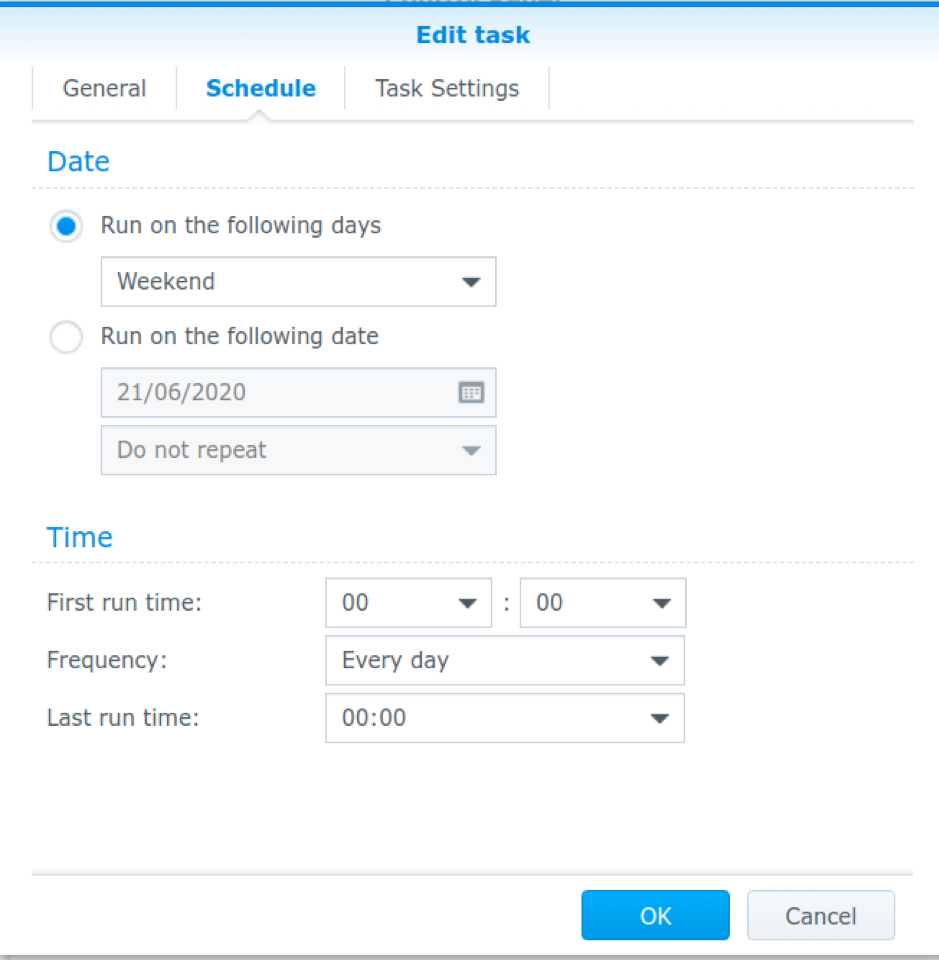Screen dimensions: 939x960
Task: Click the 'Run on the following date' label
Action: tap(240, 337)
